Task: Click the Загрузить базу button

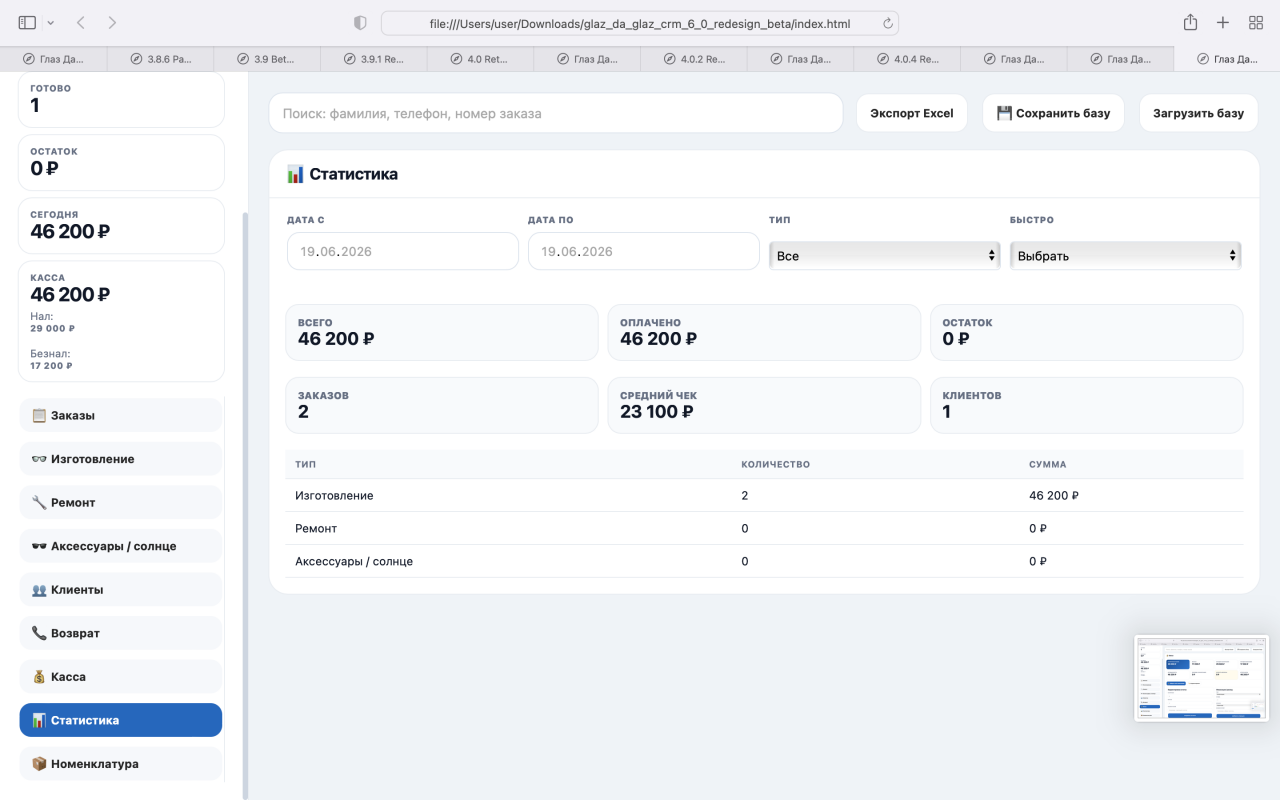Action: click(x=1198, y=113)
